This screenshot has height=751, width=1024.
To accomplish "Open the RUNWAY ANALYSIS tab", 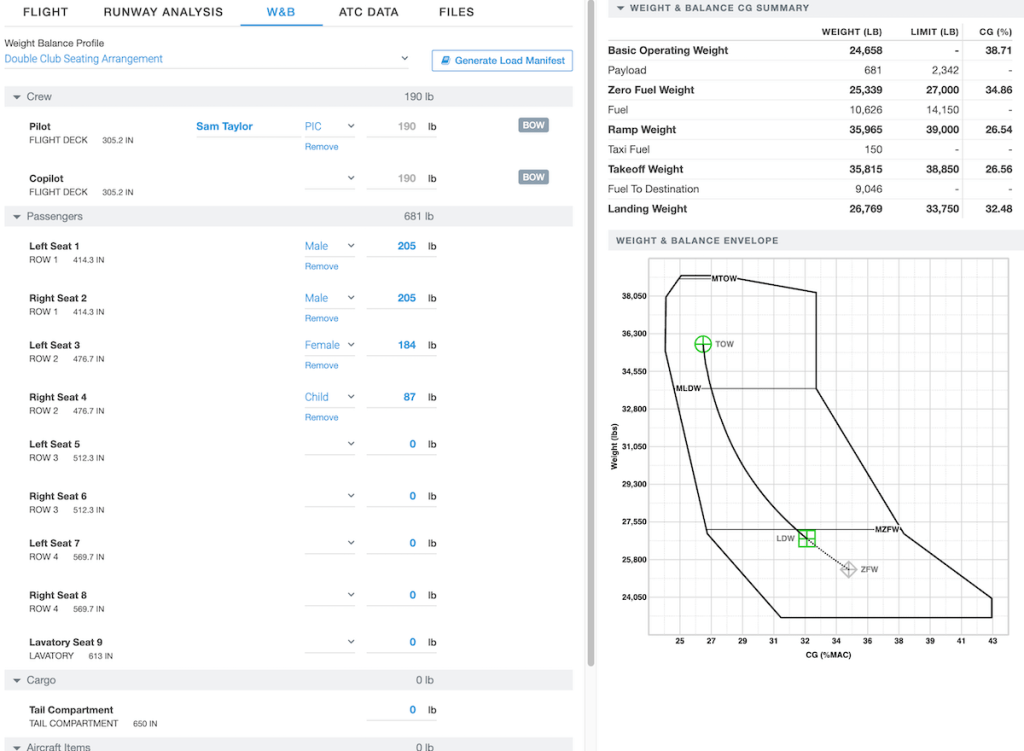I will (x=163, y=12).
